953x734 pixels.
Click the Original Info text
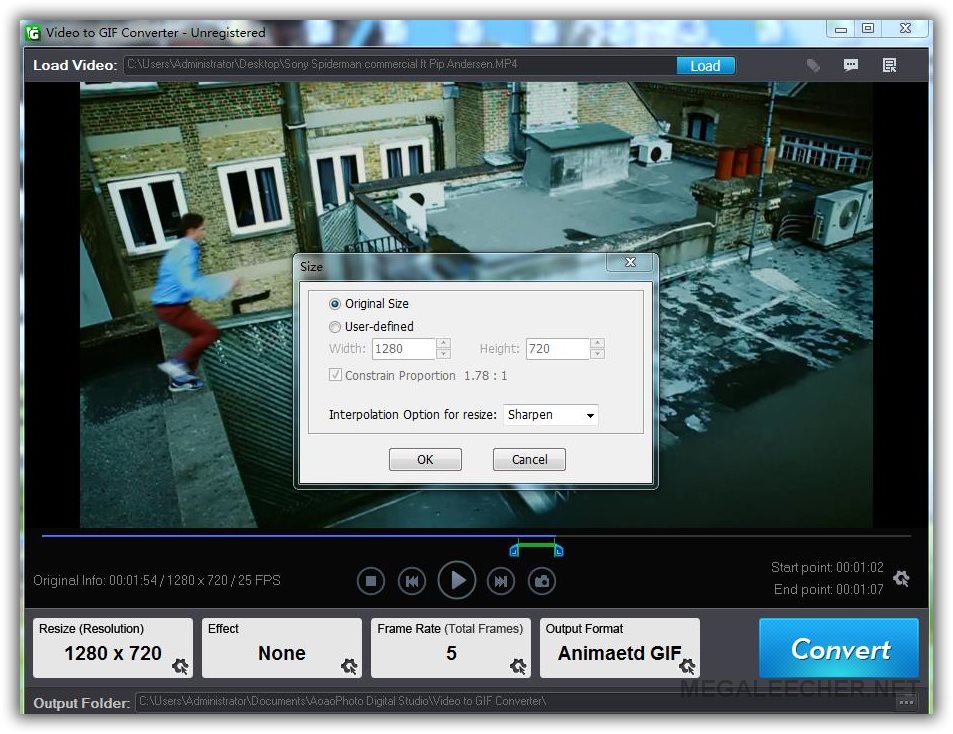157,580
